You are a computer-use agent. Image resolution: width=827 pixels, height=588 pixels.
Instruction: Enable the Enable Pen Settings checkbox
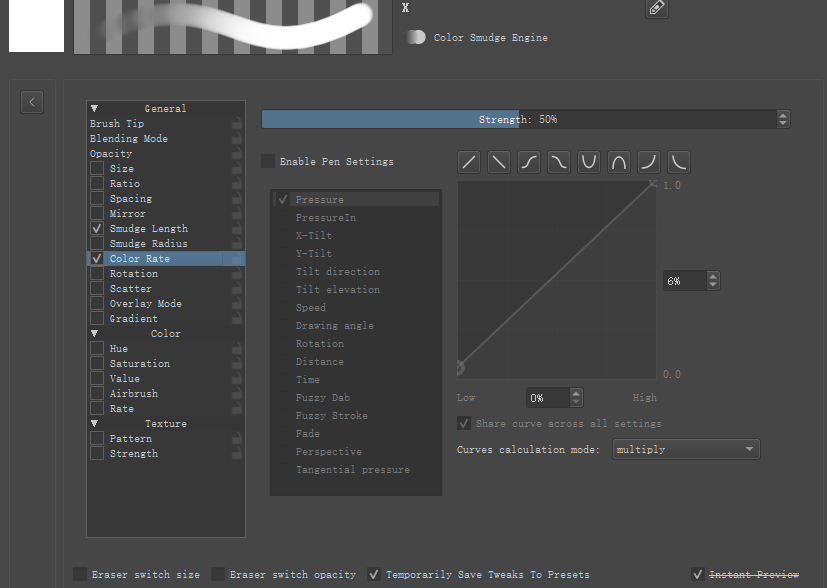pyautogui.click(x=268, y=161)
